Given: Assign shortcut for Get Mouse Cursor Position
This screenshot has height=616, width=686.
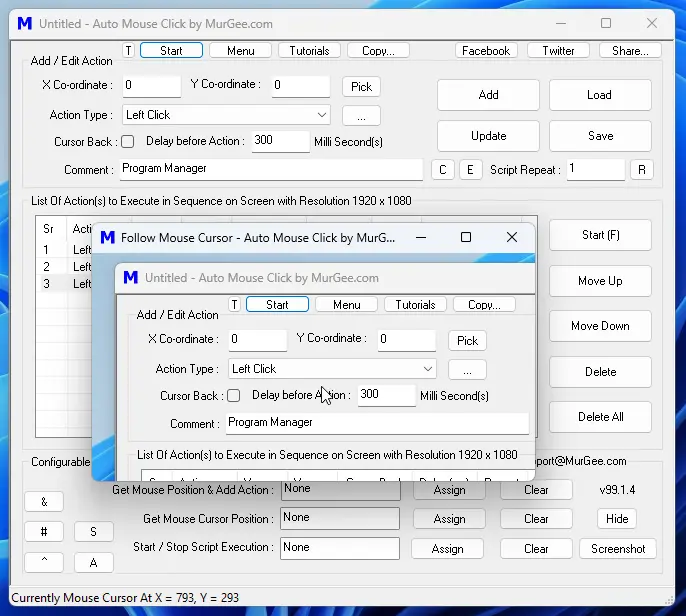Looking at the screenshot, I should [449, 519].
